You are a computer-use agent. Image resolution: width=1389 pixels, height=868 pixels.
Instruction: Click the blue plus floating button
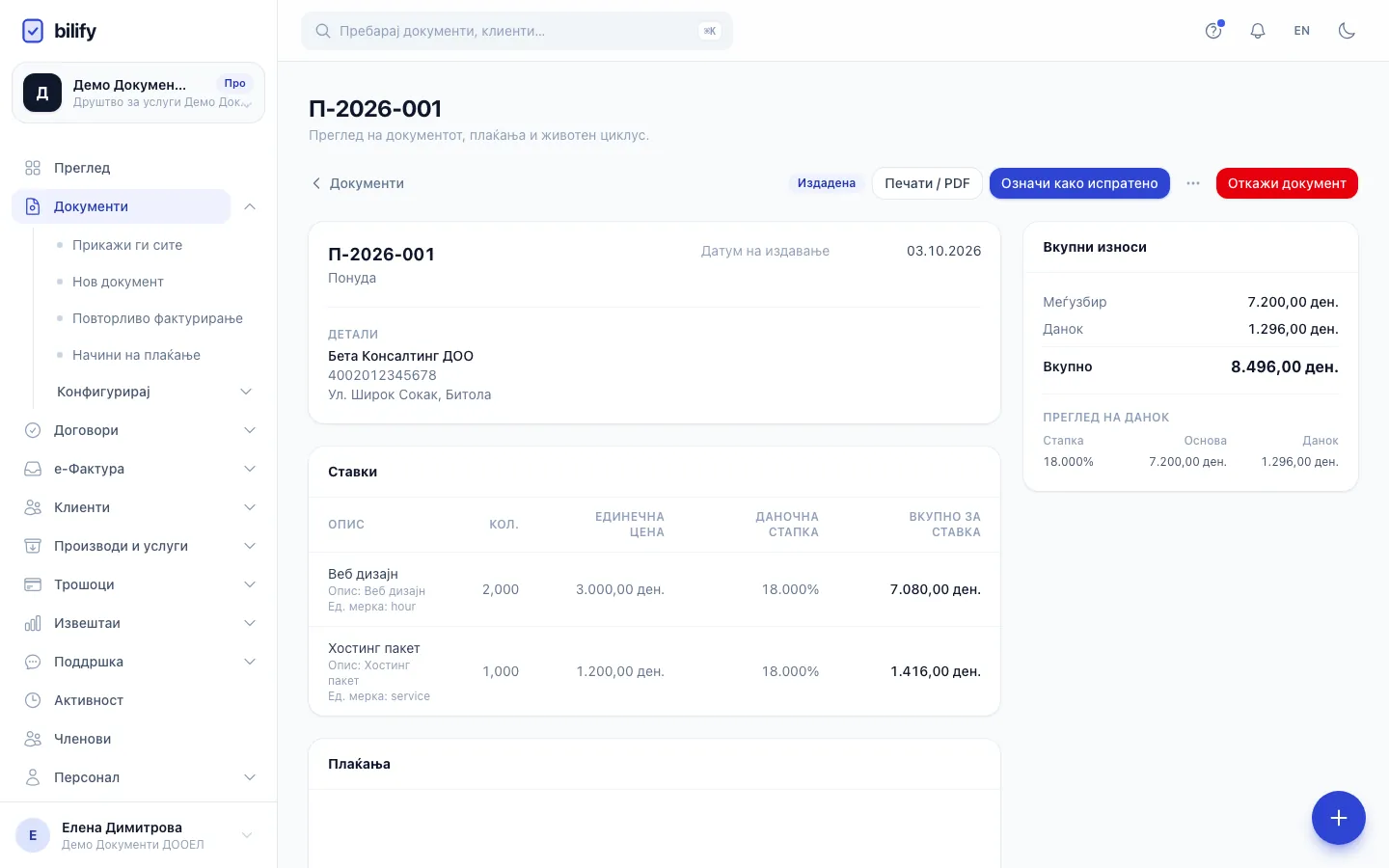click(1338, 818)
